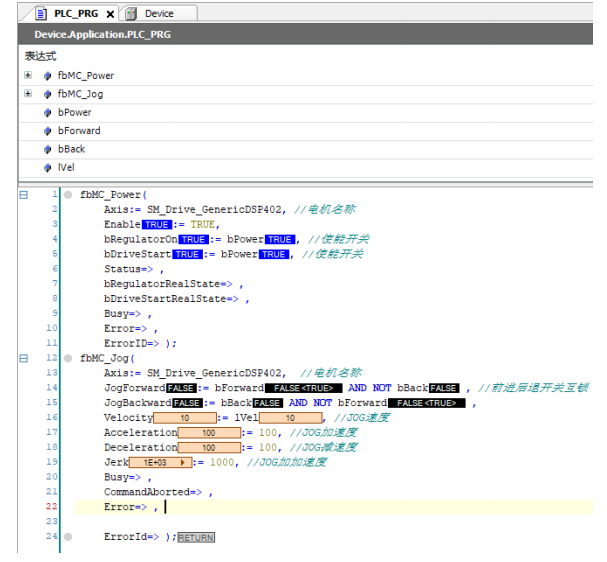Click the Jerk 1E+03 value box
This screenshot has width=607, height=562.
coord(160,463)
